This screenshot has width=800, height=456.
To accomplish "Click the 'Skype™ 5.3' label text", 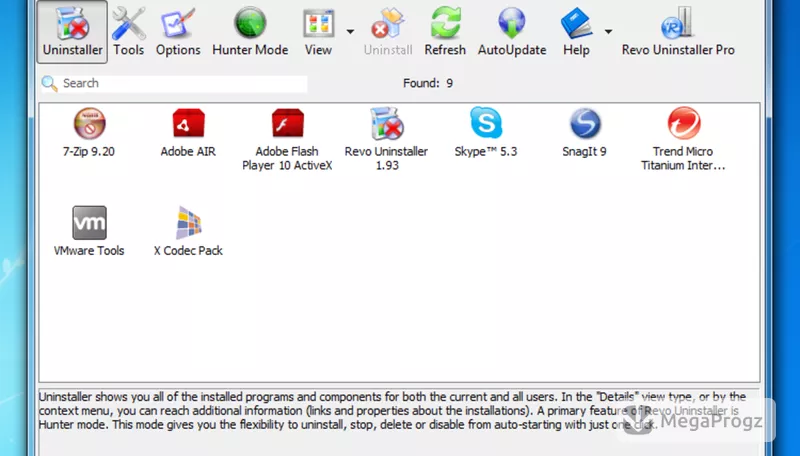I will click(486, 151).
